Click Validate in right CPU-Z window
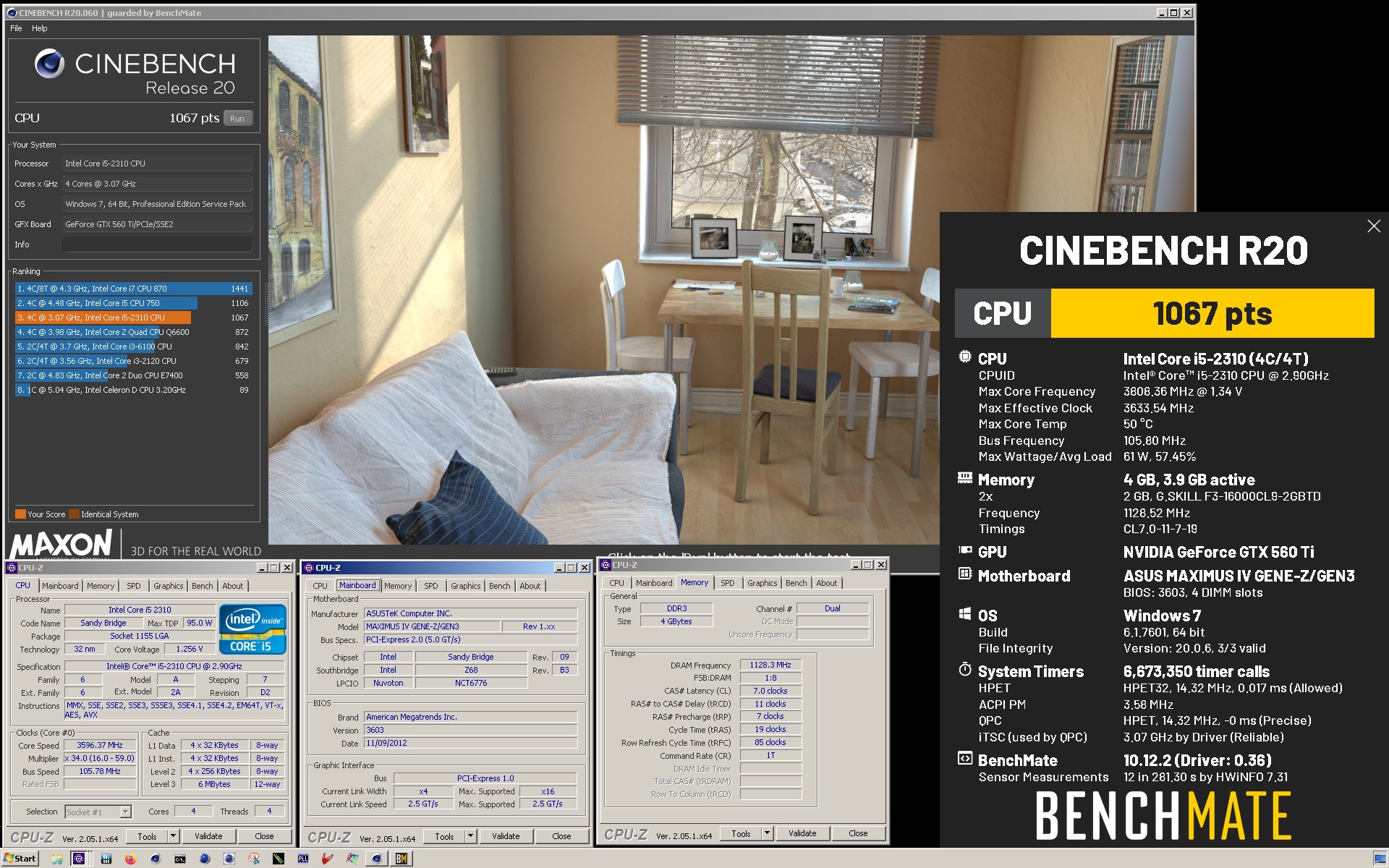The width and height of the screenshot is (1389, 868). 802,833
